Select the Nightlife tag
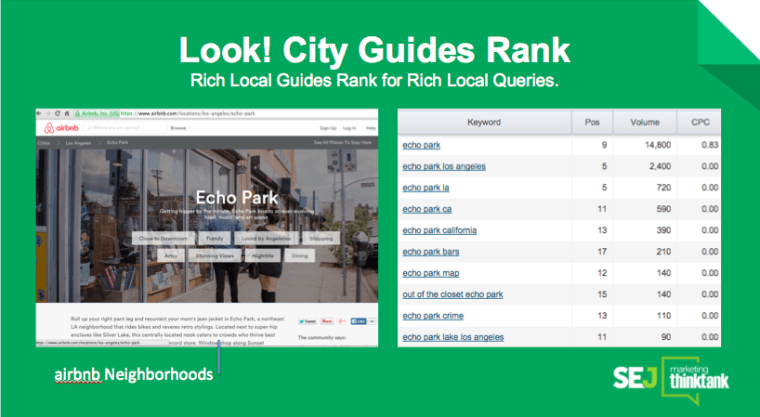Viewport: 760px width, 417px height. coord(263,256)
